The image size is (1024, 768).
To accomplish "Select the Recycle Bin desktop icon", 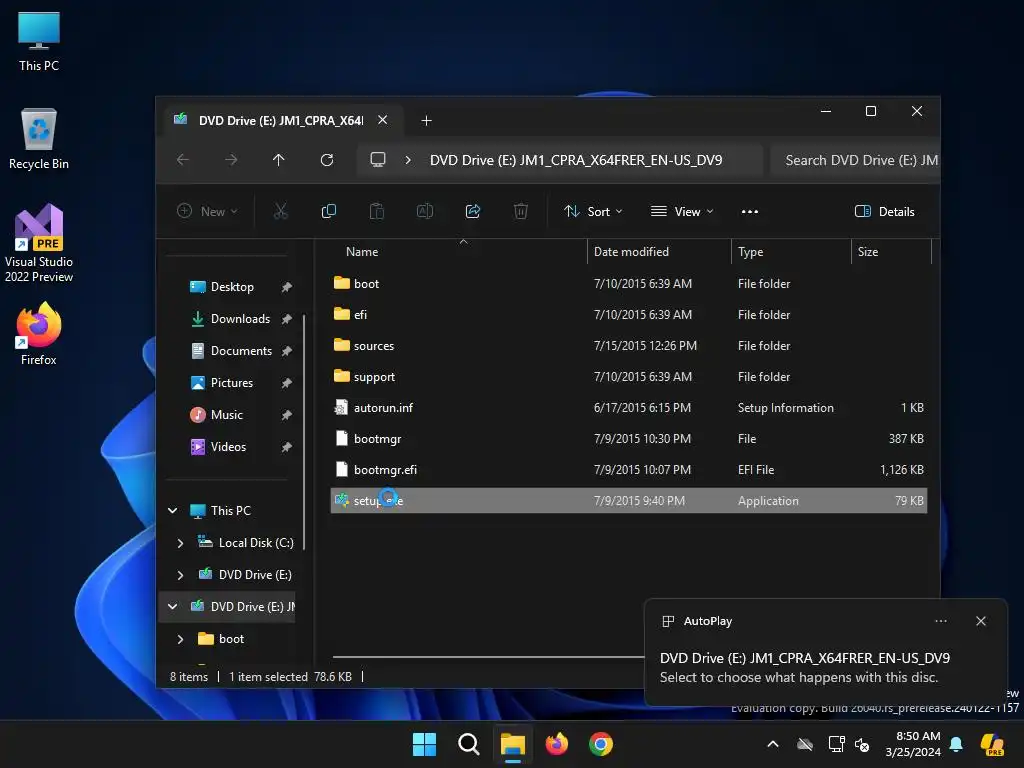I will (39, 138).
